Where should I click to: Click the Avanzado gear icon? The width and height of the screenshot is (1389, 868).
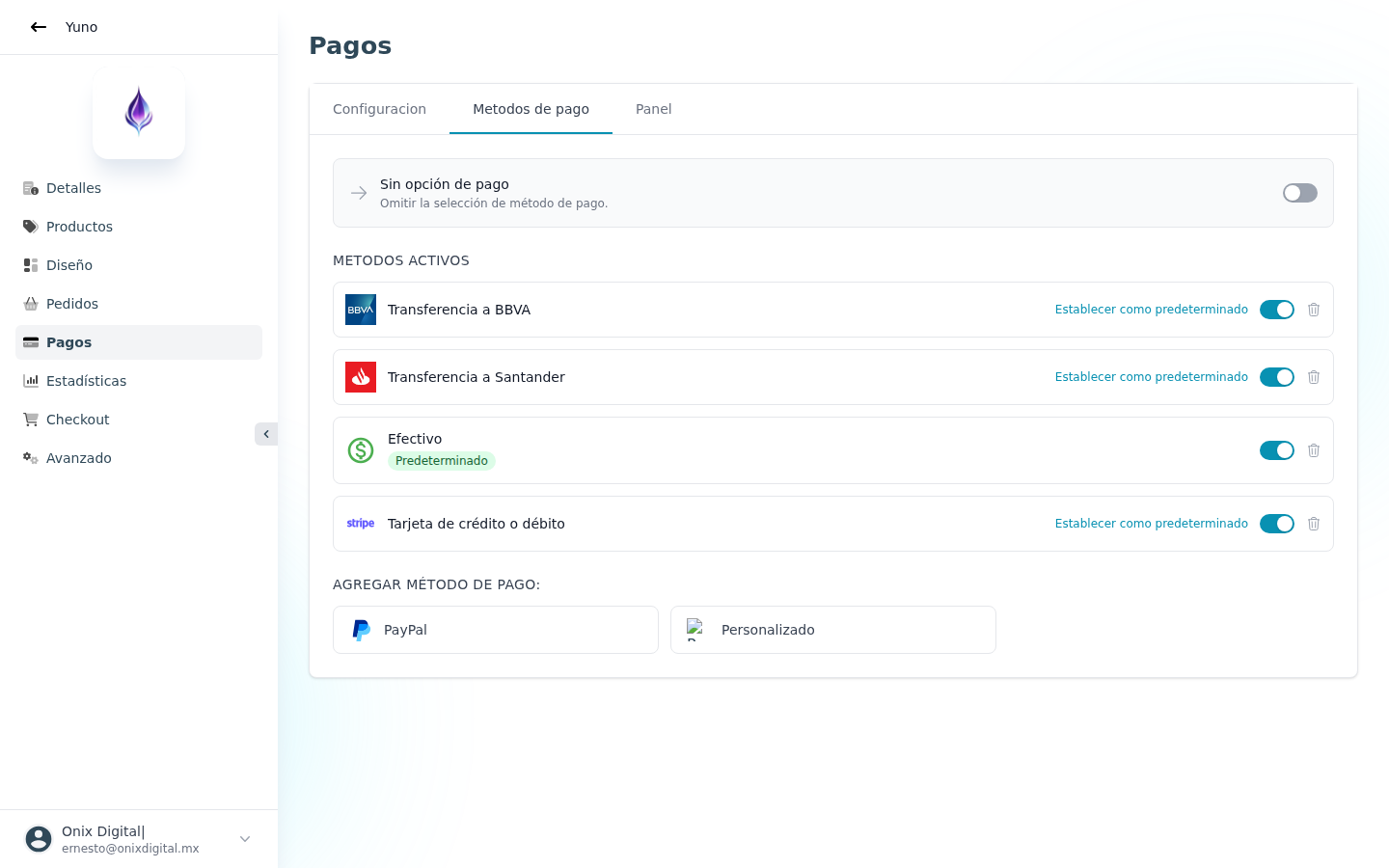coord(30,458)
